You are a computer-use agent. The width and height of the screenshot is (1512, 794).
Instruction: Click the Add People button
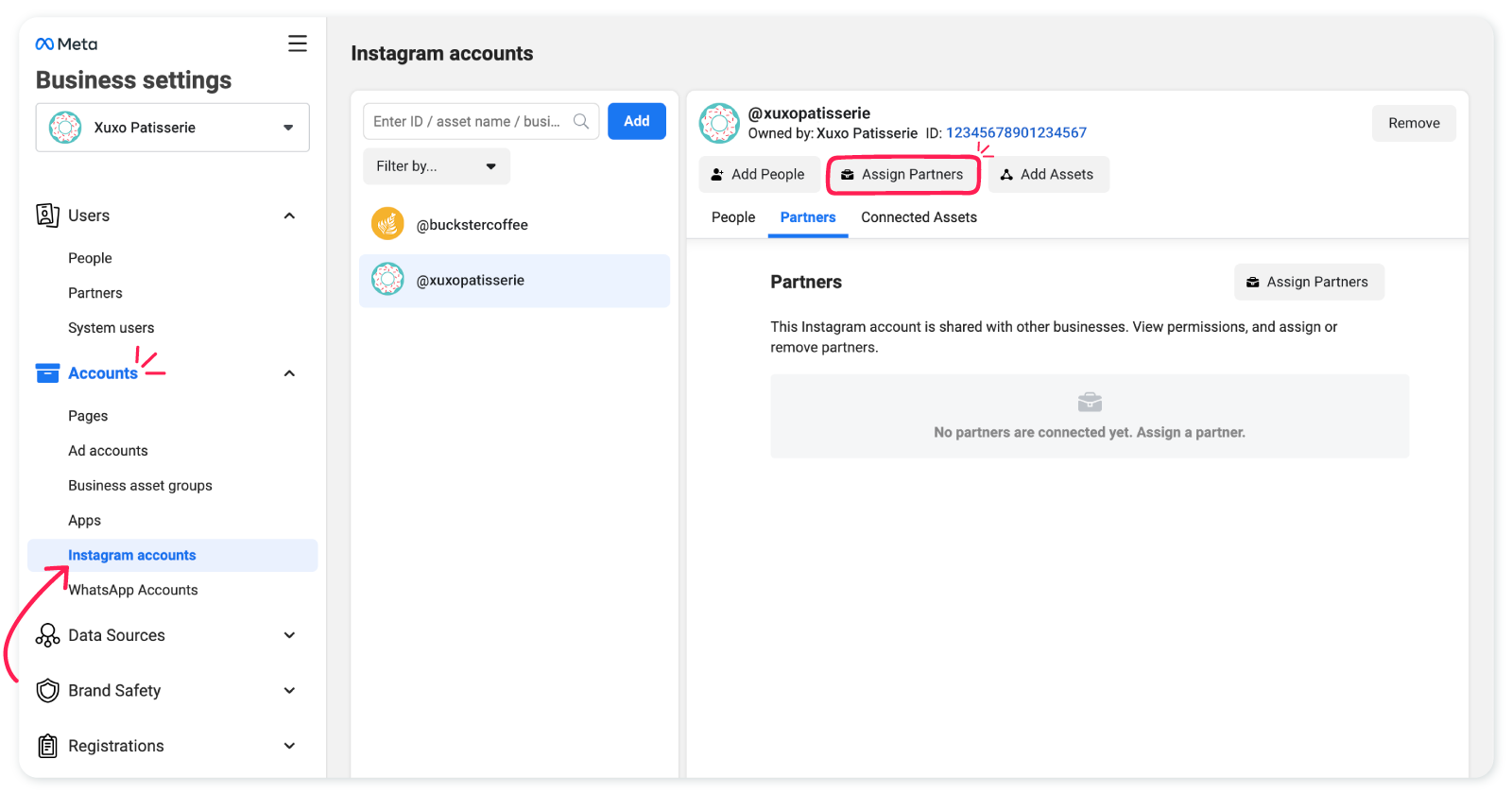point(759,175)
